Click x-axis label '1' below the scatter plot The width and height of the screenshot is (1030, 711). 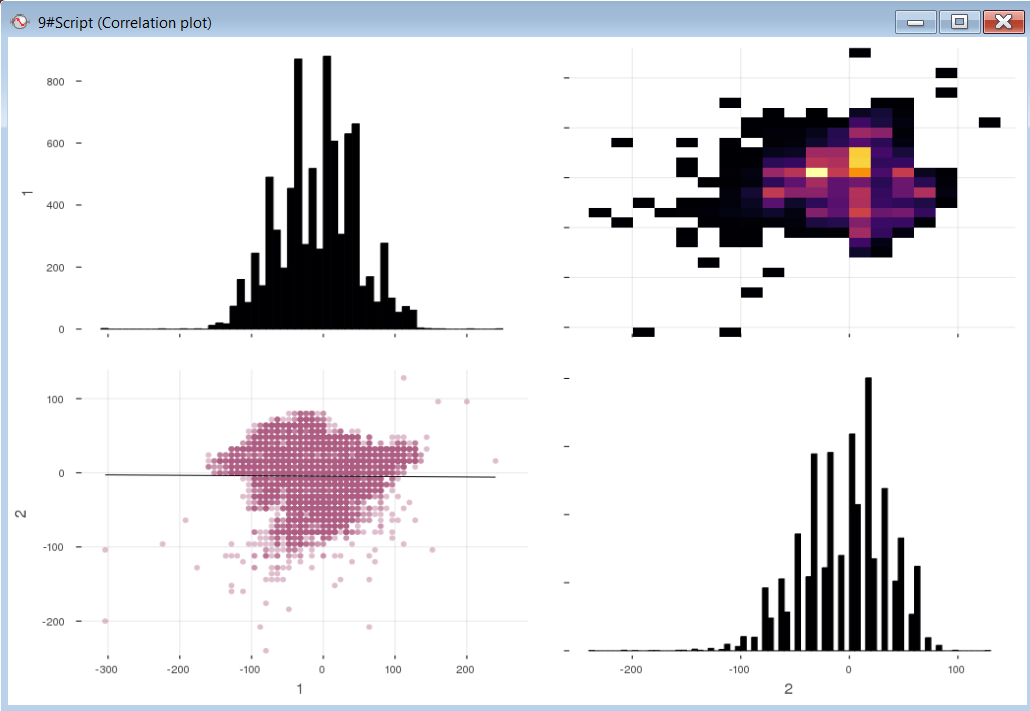click(x=299, y=689)
